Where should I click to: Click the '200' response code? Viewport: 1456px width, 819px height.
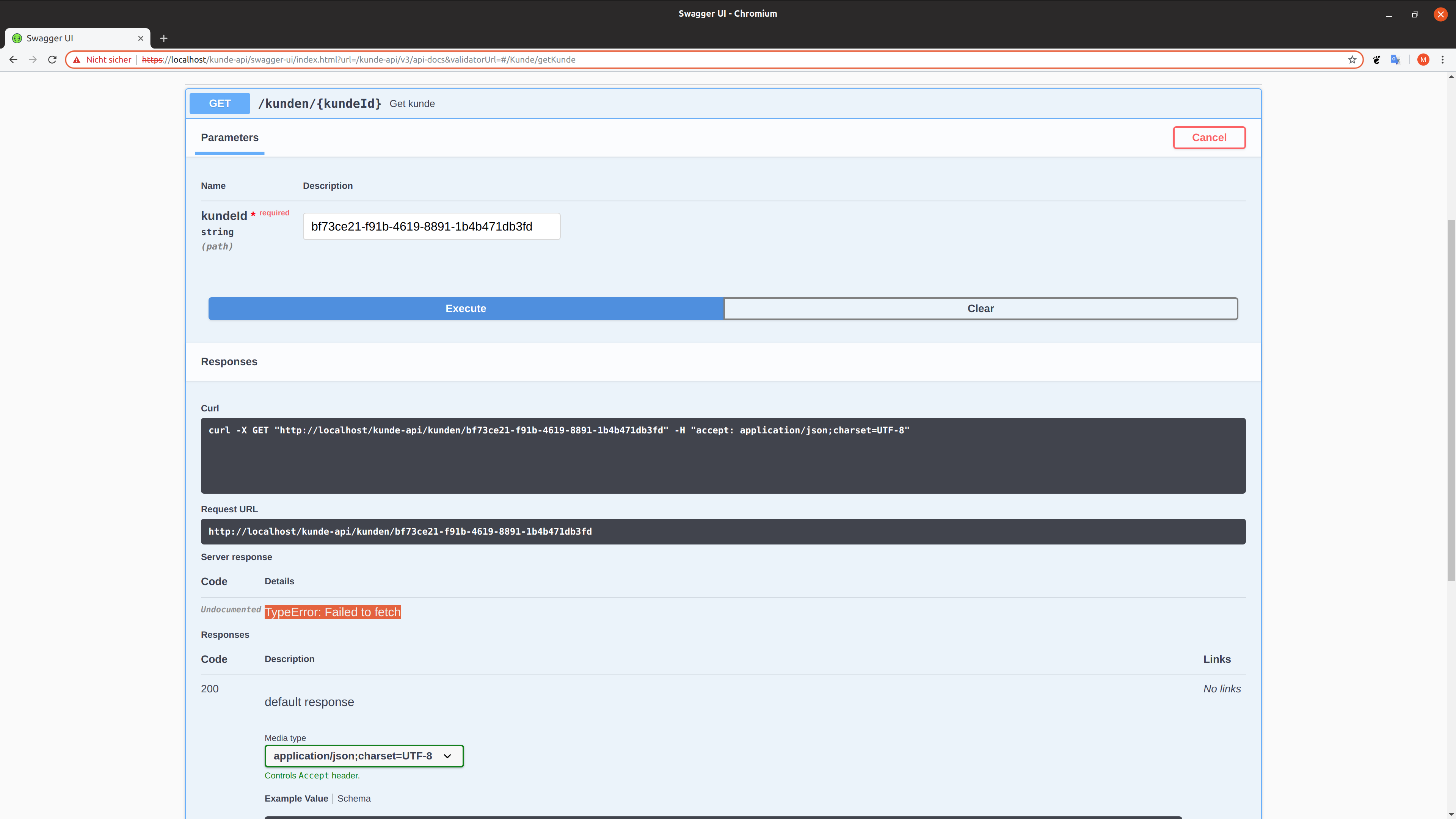tap(210, 689)
